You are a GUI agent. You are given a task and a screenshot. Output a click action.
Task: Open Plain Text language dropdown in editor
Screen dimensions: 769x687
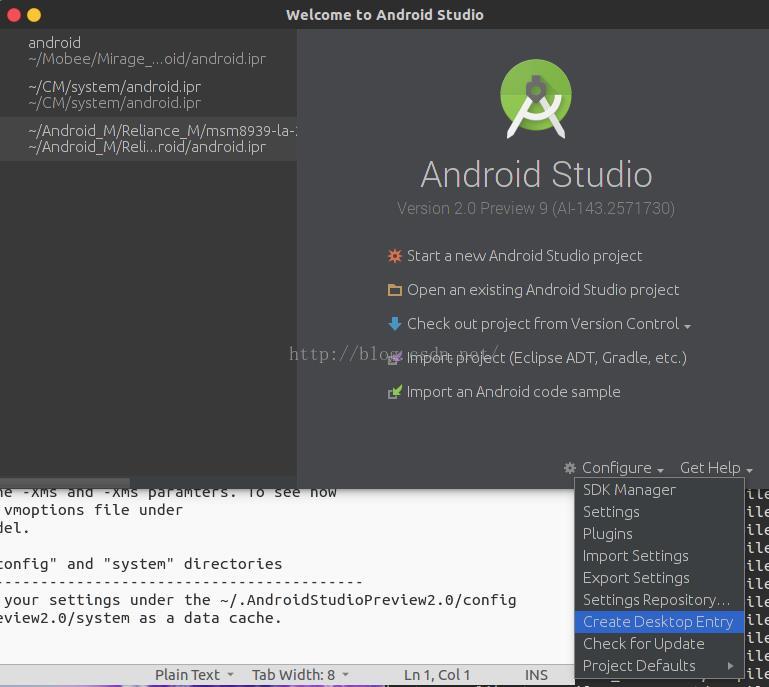[194, 675]
